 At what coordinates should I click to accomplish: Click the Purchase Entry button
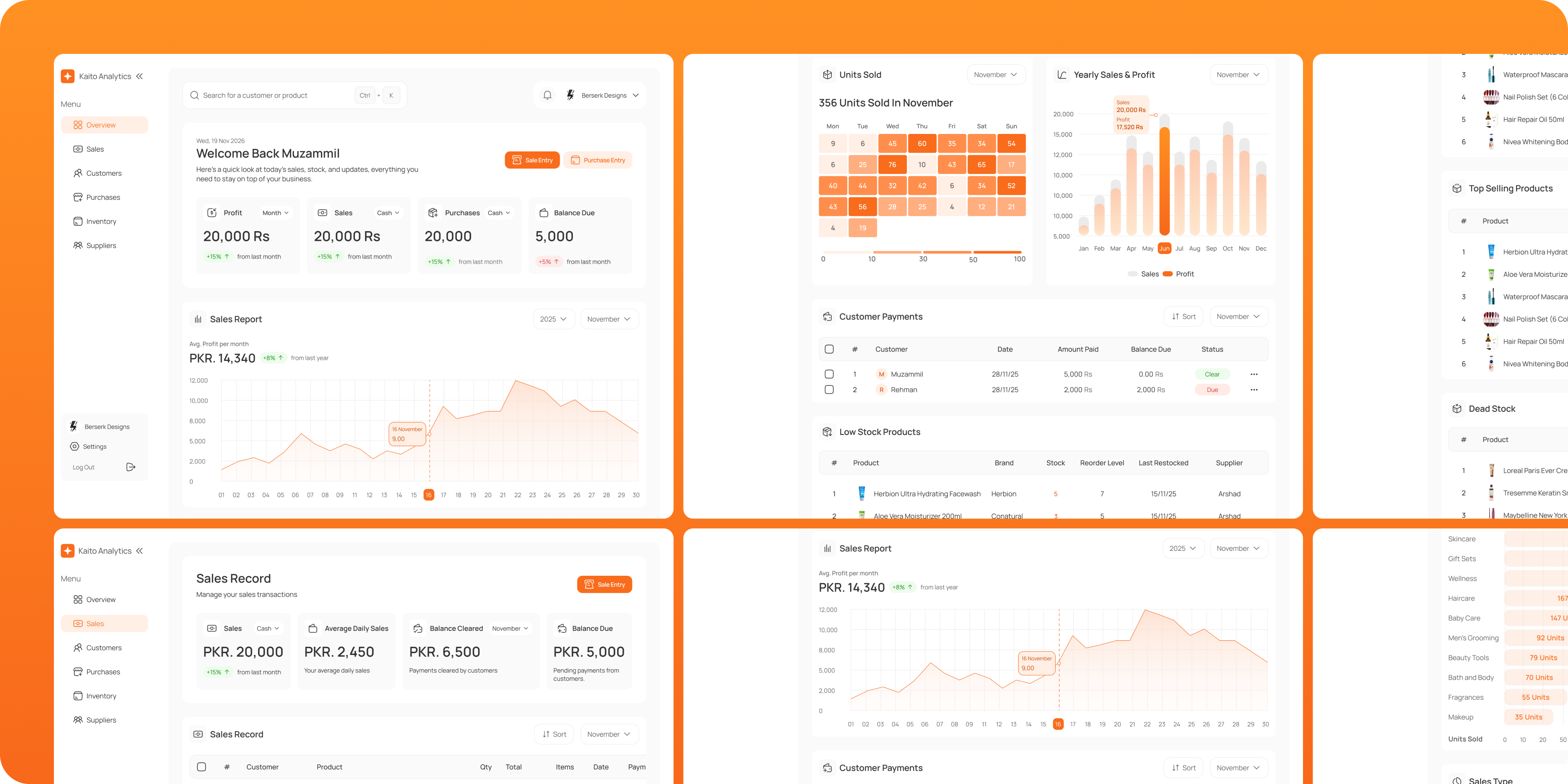598,160
